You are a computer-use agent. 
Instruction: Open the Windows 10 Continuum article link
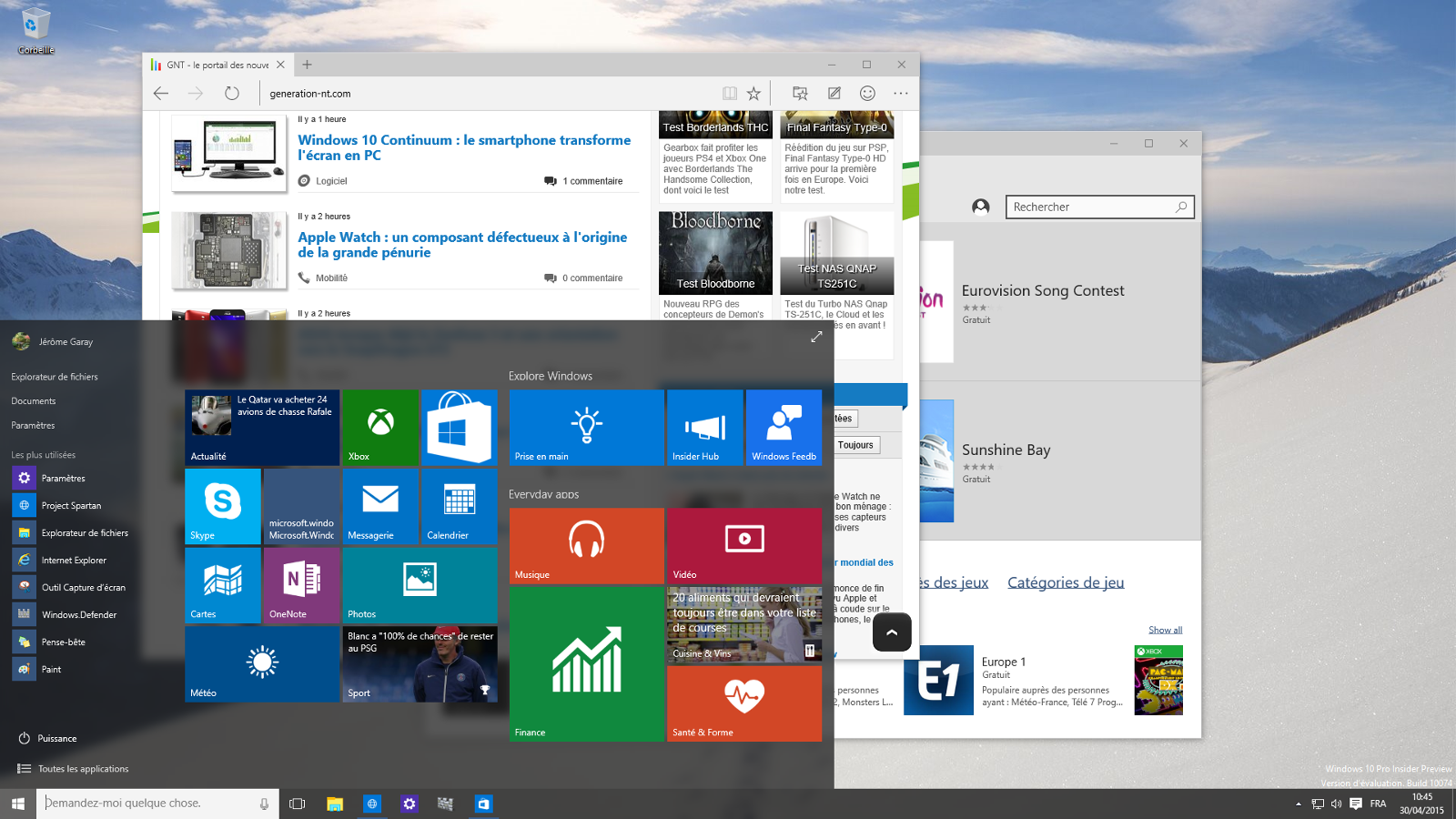point(464,147)
